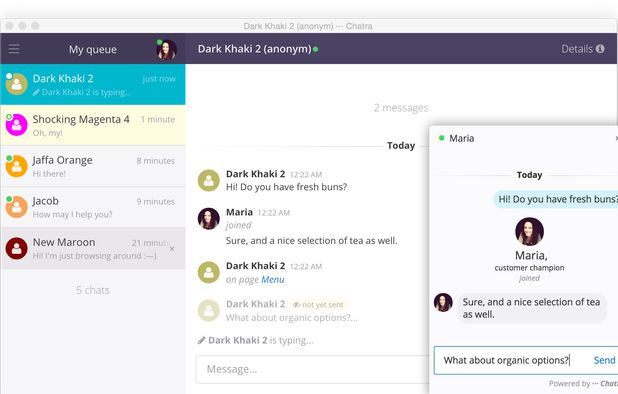Viewport: 618px width, 394px height.
Task: Click the faded avatar of the unsent message
Action: (208, 310)
